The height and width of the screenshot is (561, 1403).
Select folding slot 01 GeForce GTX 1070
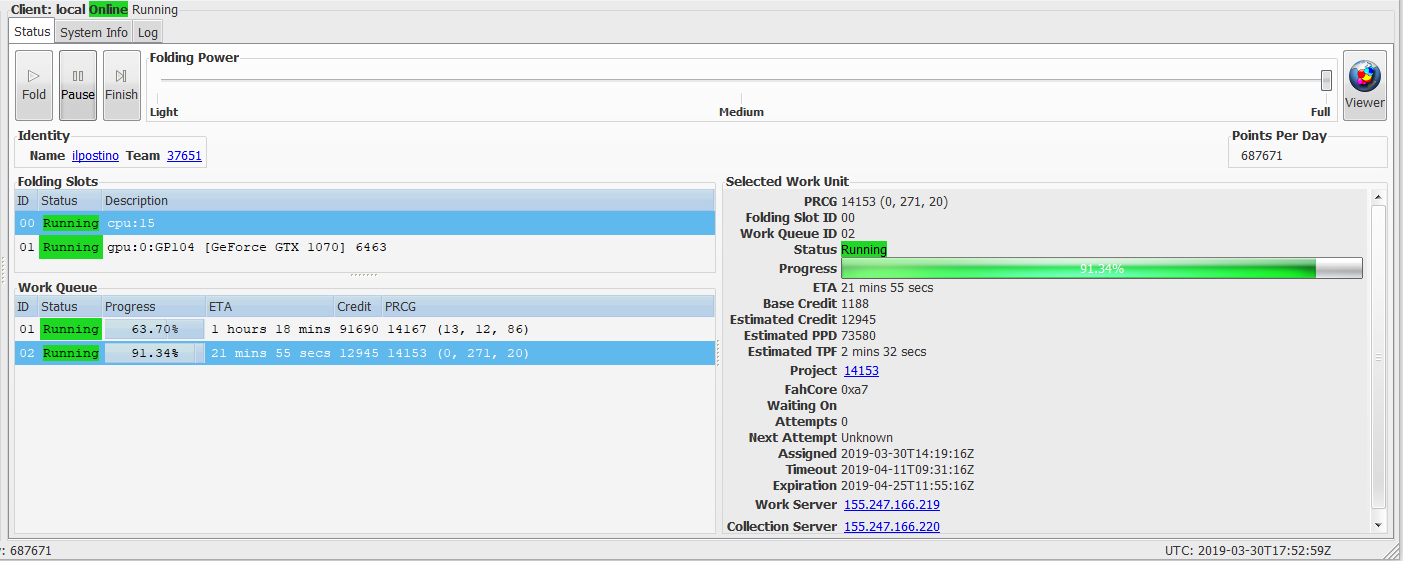pos(365,247)
